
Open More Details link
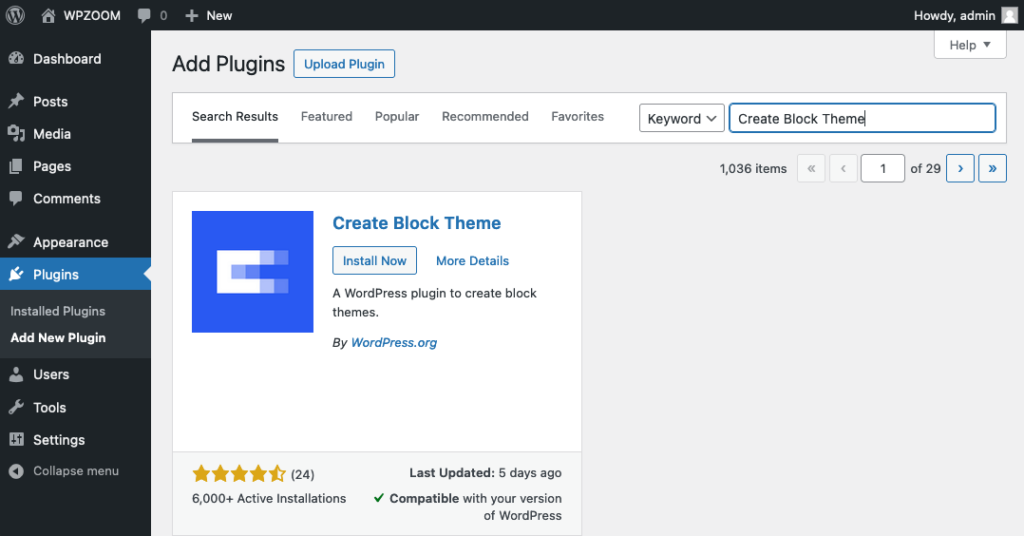tap(472, 261)
